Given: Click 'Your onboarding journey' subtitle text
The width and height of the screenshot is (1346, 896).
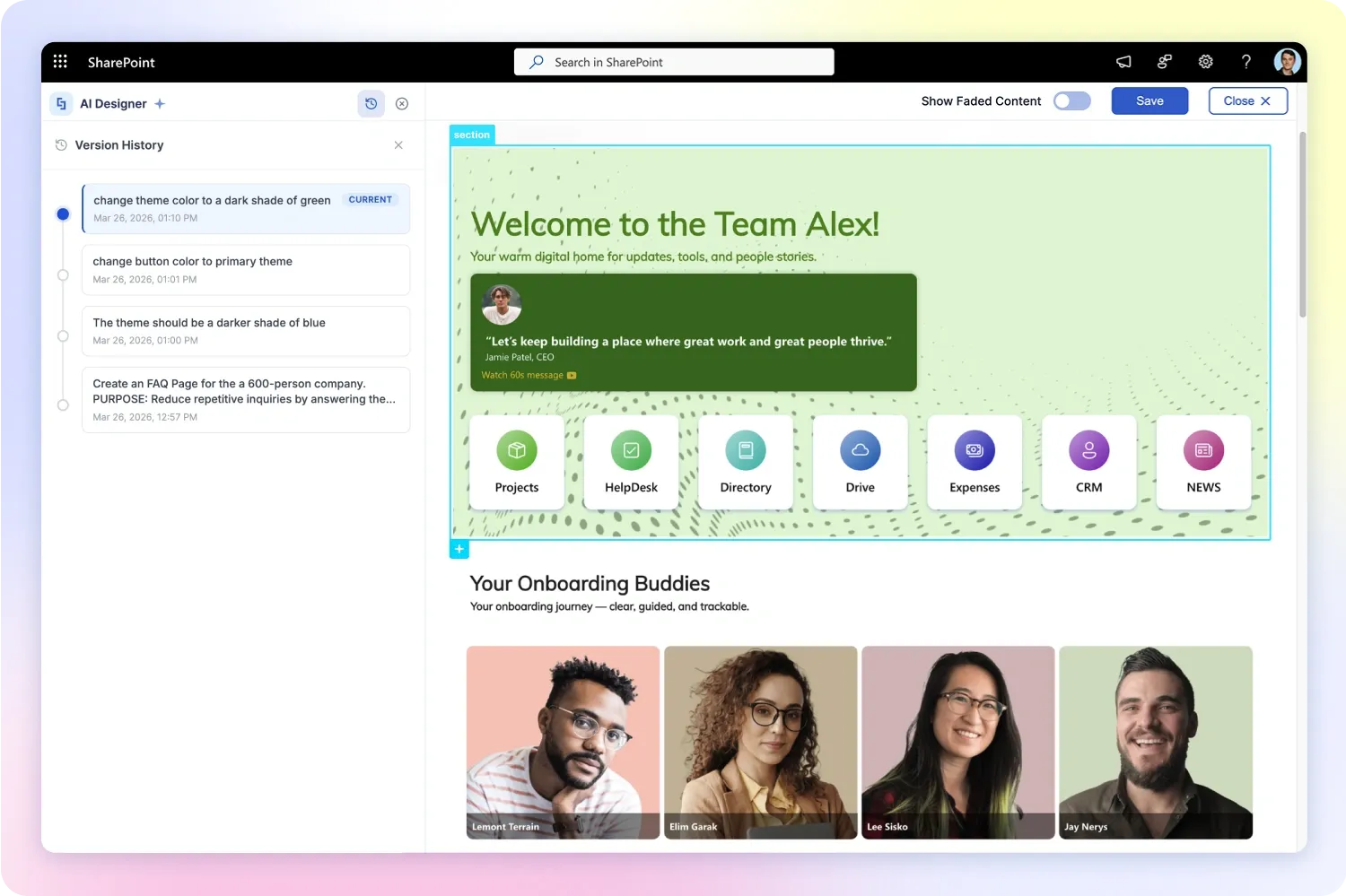Looking at the screenshot, I should click(x=609, y=607).
